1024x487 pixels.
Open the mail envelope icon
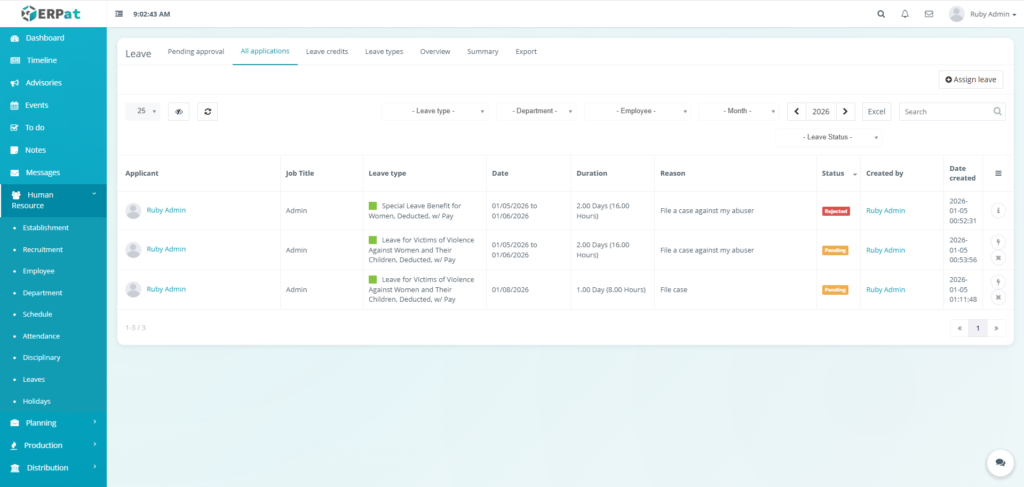click(x=929, y=14)
